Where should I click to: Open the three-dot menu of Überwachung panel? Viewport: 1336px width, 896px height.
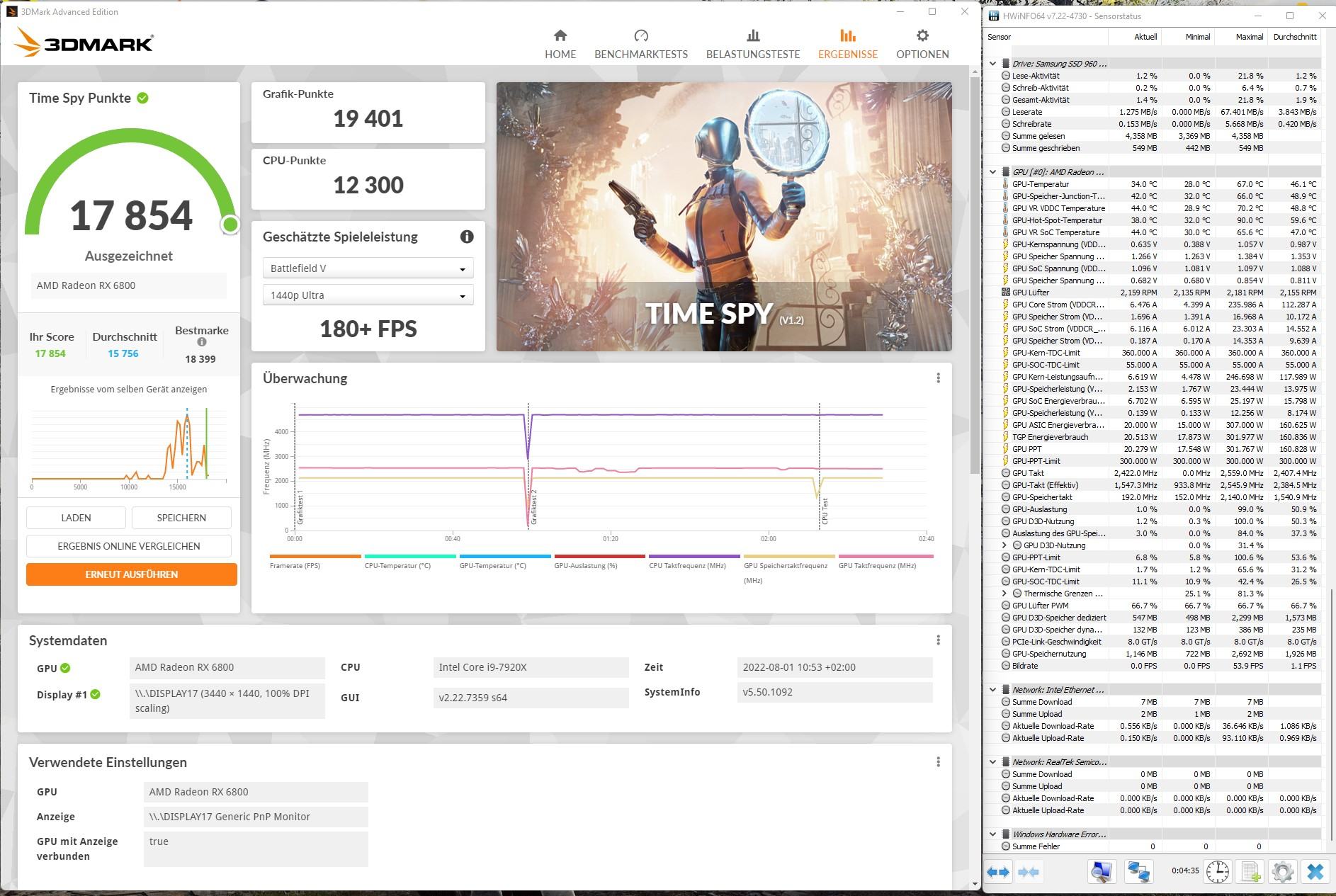939,378
